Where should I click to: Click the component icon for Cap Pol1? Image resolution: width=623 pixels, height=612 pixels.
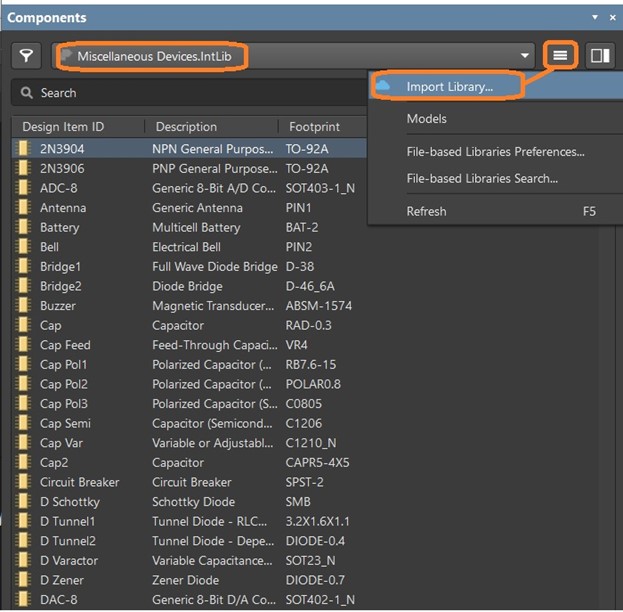point(23,364)
